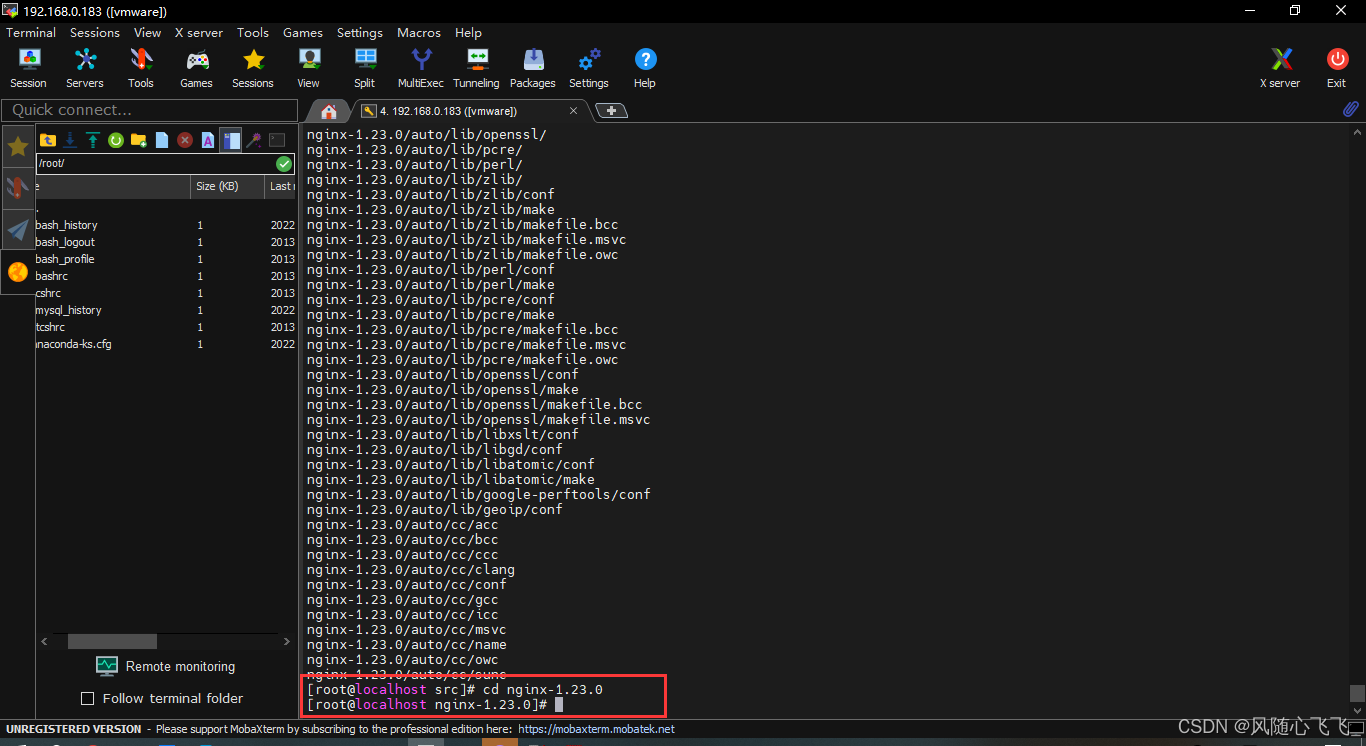The width and height of the screenshot is (1366, 746).
Task: Click Remote monitoring button
Action: (x=166, y=666)
